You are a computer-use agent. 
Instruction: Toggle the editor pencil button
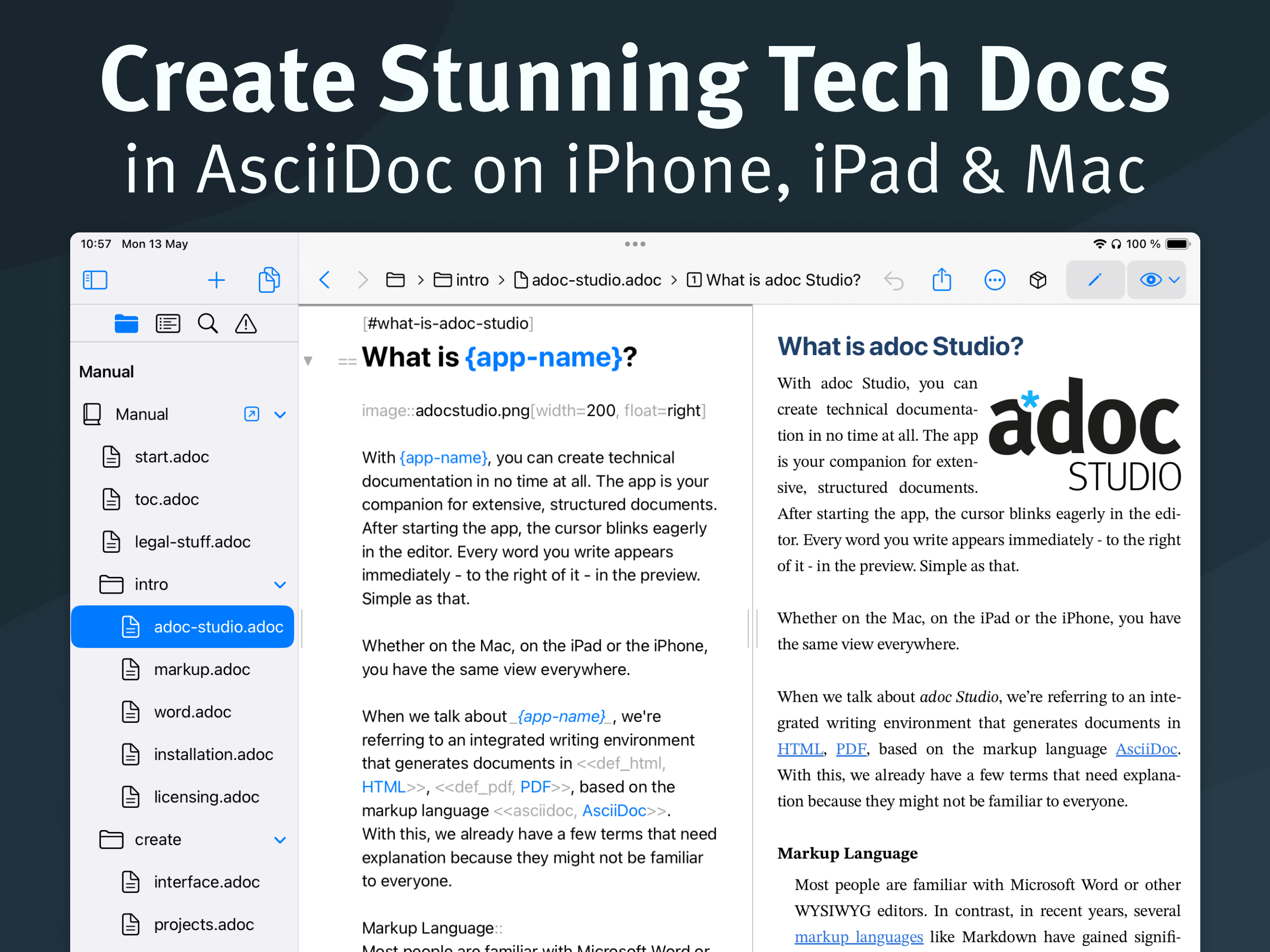[1095, 280]
